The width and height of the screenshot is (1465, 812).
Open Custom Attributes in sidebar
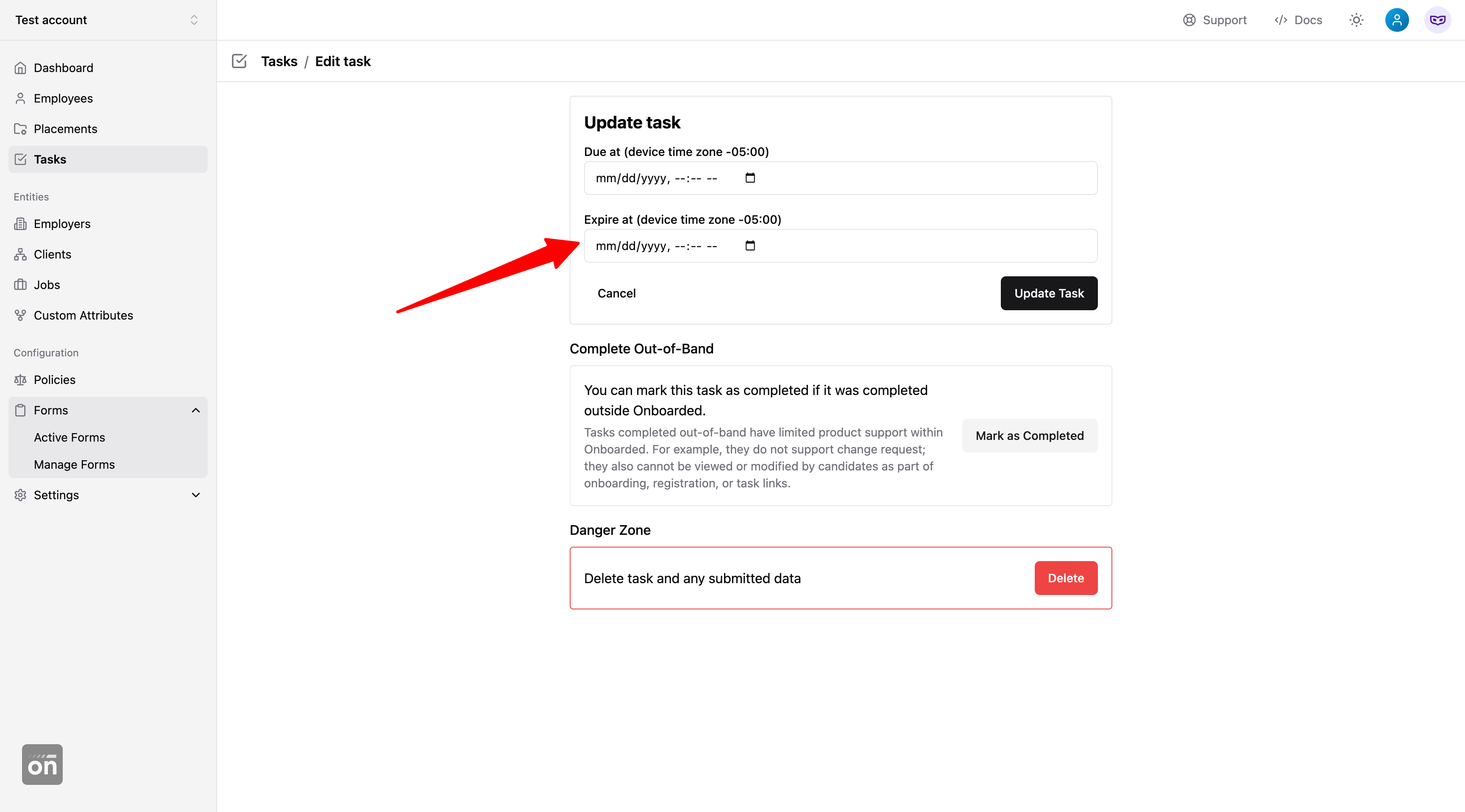tap(83, 316)
